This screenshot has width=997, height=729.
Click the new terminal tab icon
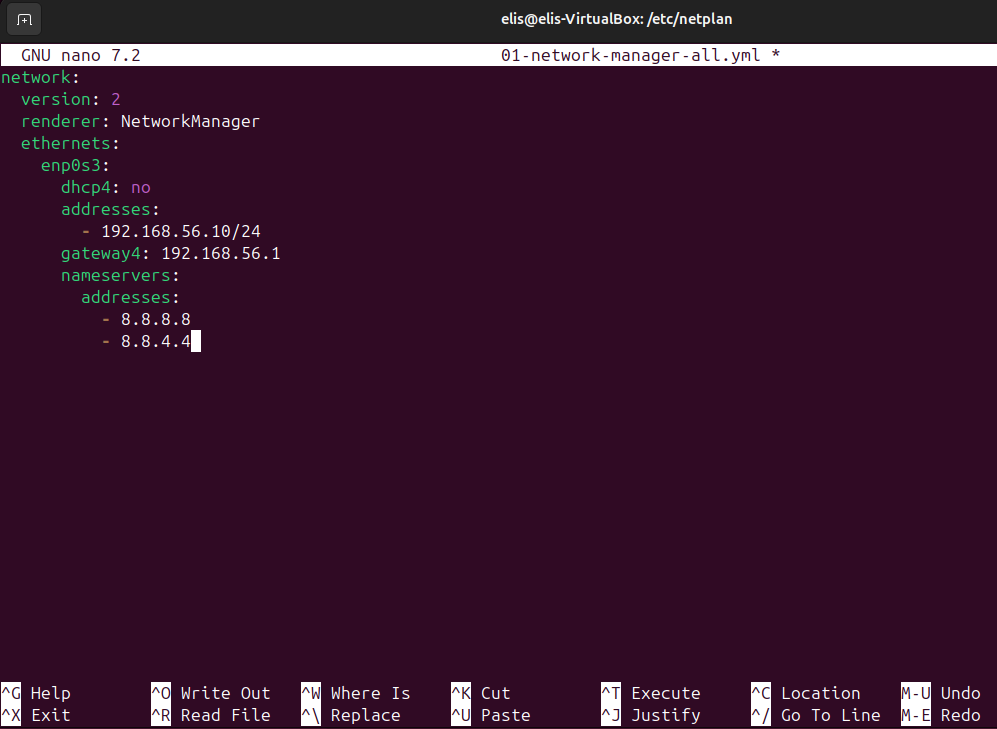(24, 19)
